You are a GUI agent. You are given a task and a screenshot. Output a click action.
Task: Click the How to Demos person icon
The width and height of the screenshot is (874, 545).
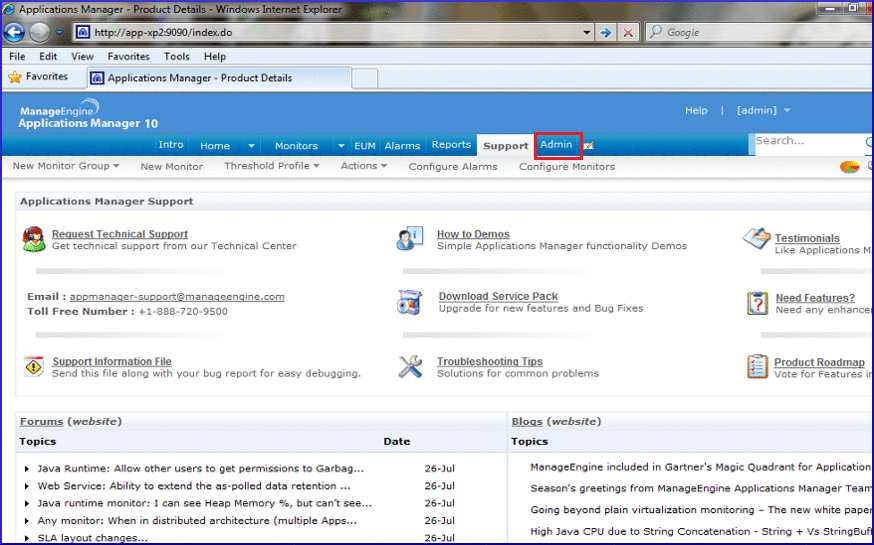(x=410, y=239)
